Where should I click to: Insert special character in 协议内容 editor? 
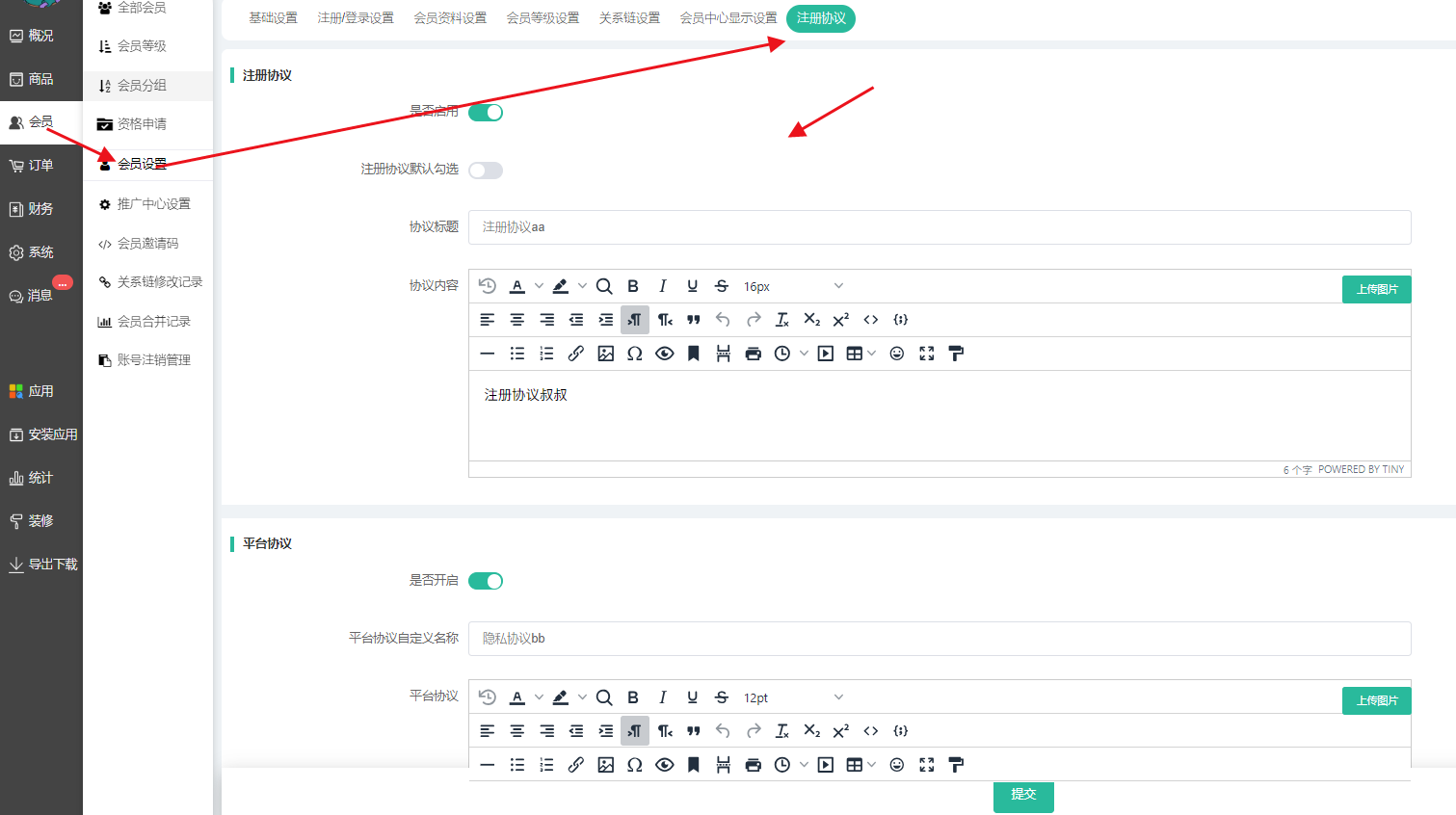click(635, 354)
